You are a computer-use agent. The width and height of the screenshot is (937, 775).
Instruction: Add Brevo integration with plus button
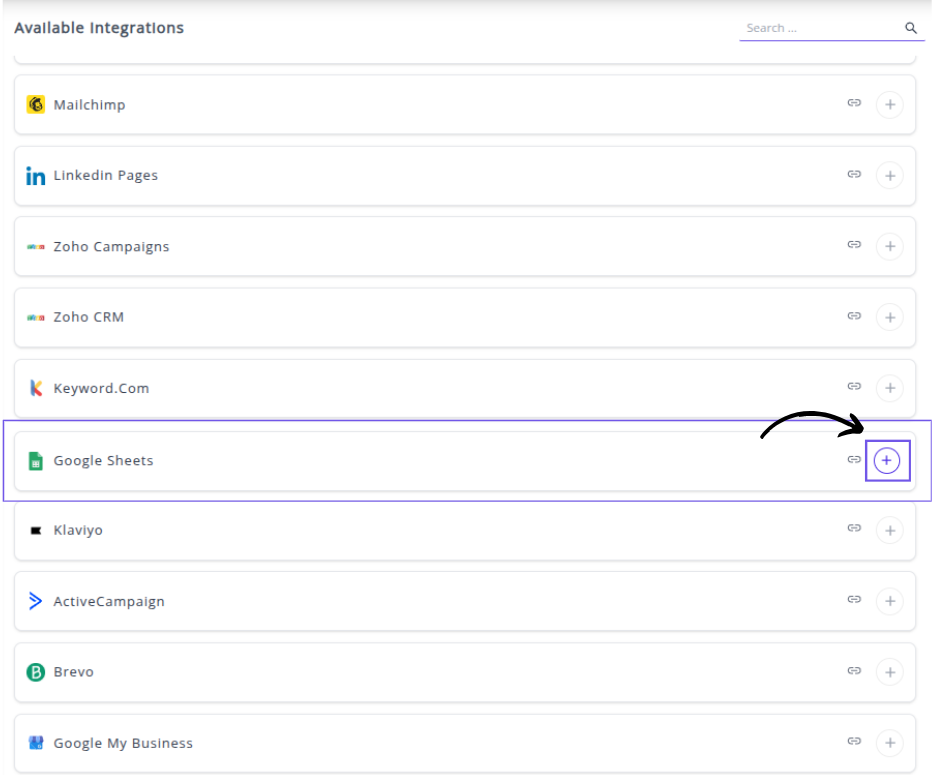(889, 672)
